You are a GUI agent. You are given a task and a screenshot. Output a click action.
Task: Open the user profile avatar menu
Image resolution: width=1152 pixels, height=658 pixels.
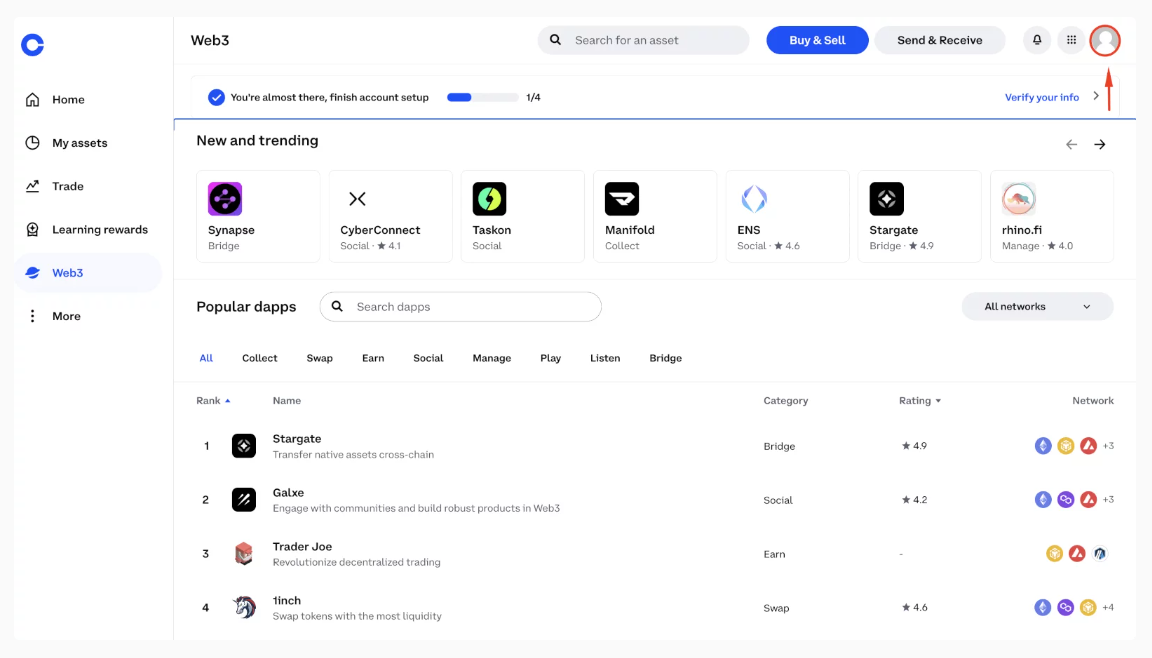click(x=1105, y=40)
